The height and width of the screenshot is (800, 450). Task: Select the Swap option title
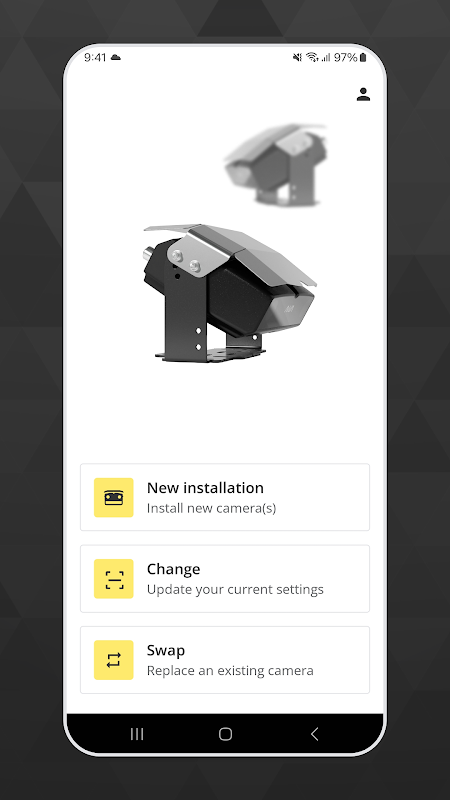(166, 650)
